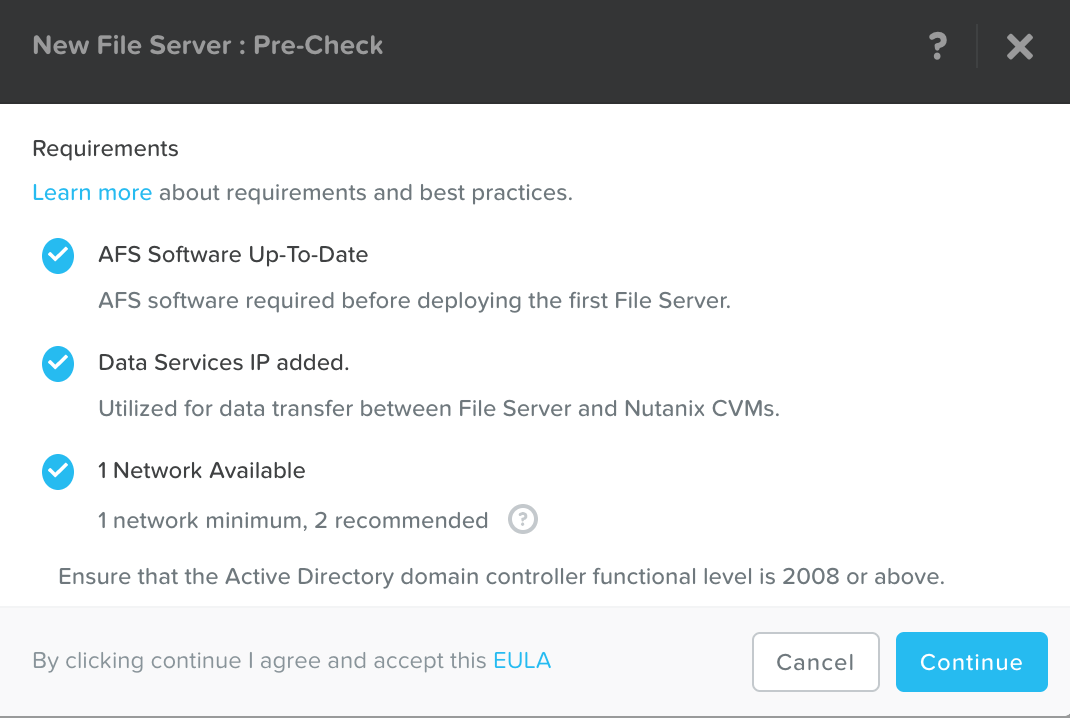1070x718 pixels.
Task: Click the 'By clicking continue I agree' text
Action: (260, 660)
